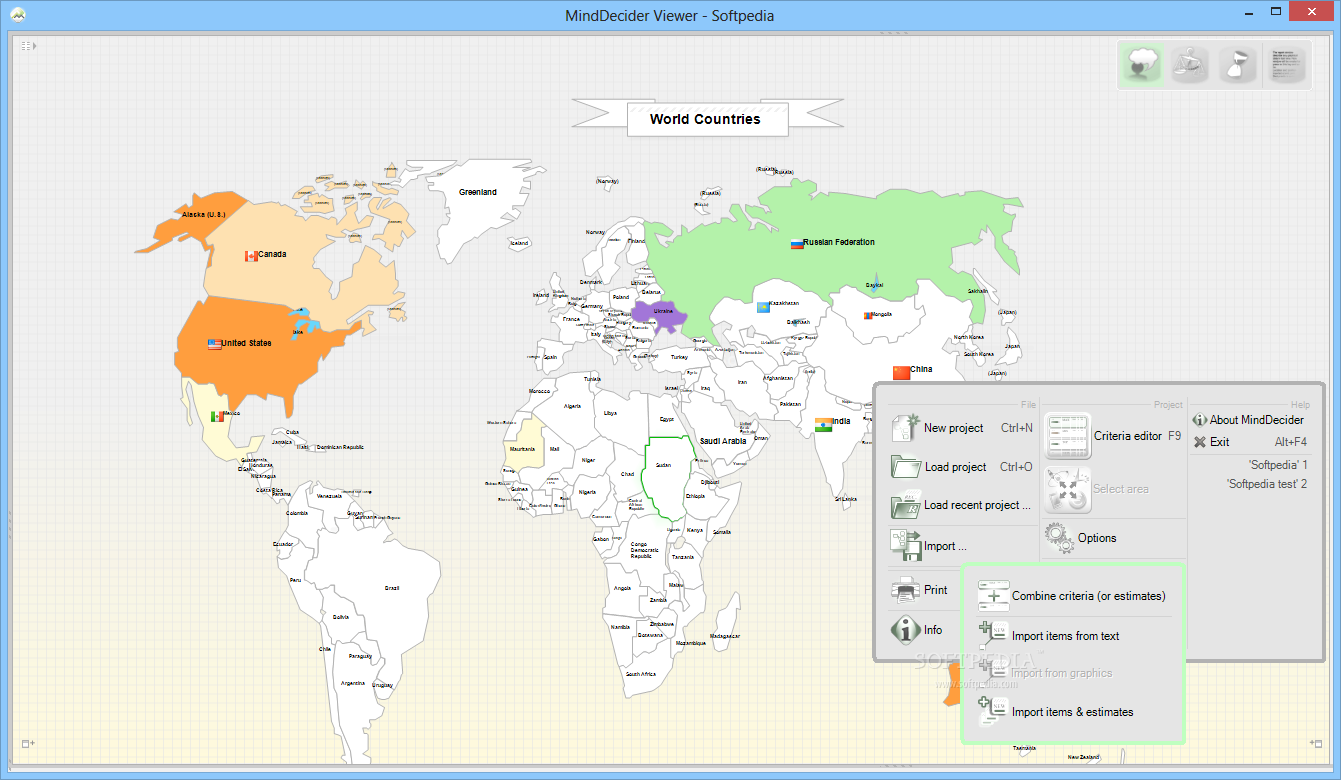The width and height of the screenshot is (1341, 780).
Task: Click the Kazakhstan flag icon
Action: (x=762, y=306)
